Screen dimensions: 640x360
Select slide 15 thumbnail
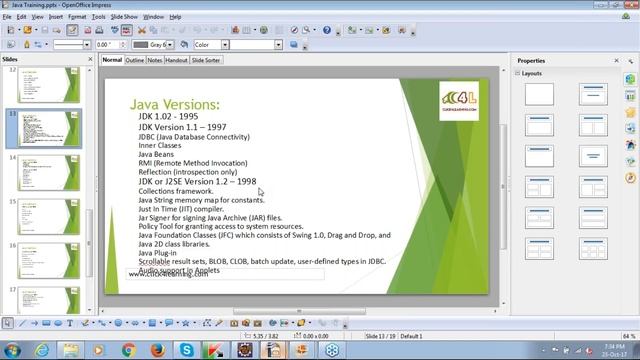point(49,217)
